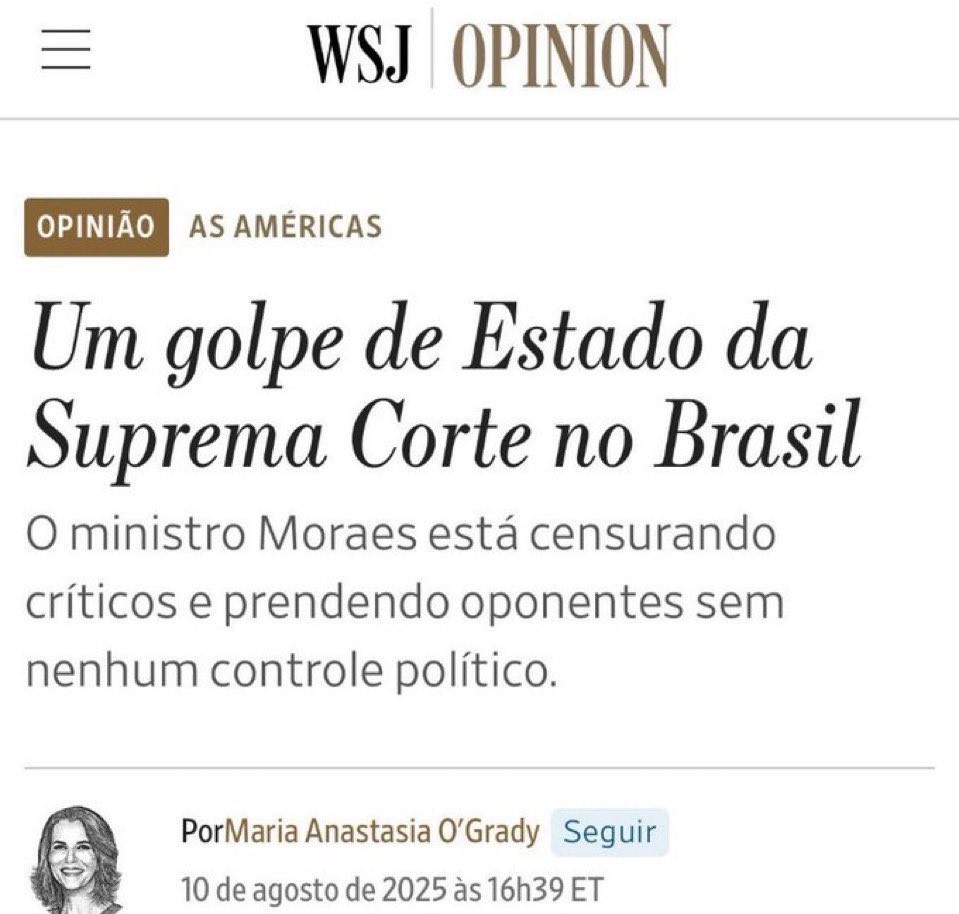Click the '10 de agosto de 2025' timestamp
This screenshot has width=959, height=914.
(x=313, y=890)
